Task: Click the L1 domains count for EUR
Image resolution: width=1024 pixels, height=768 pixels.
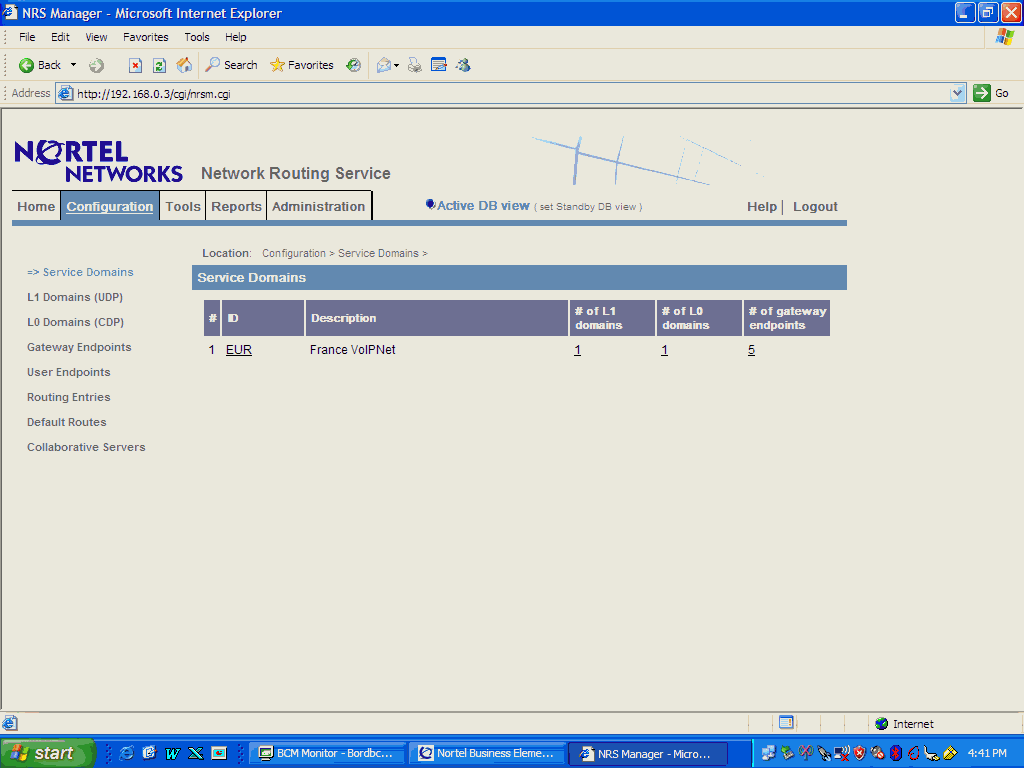Action: pos(577,350)
